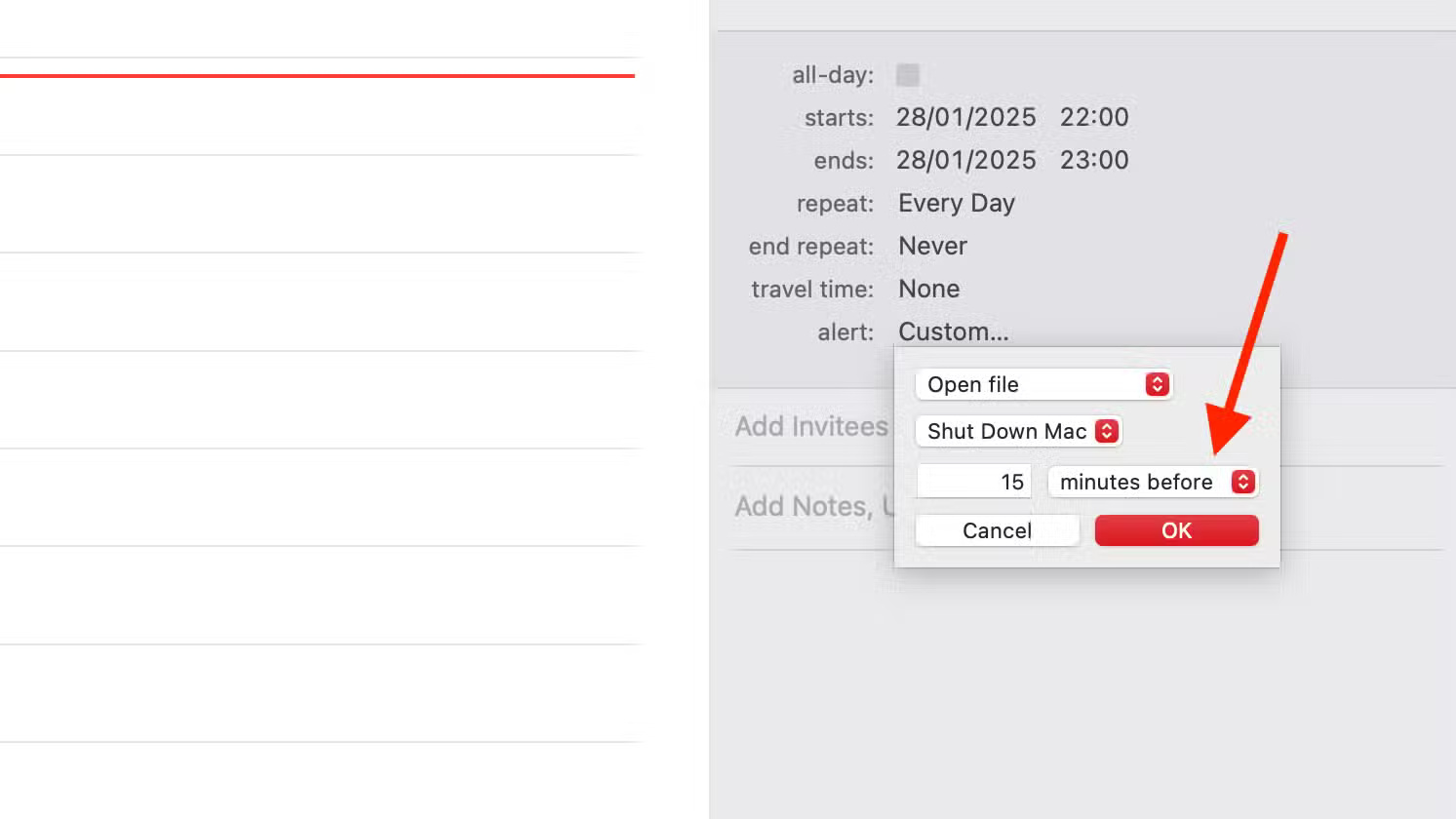Image resolution: width=1456 pixels, height=819 pixels.
Task: Click the Add Notes field
Action: (x=804, y=506)
